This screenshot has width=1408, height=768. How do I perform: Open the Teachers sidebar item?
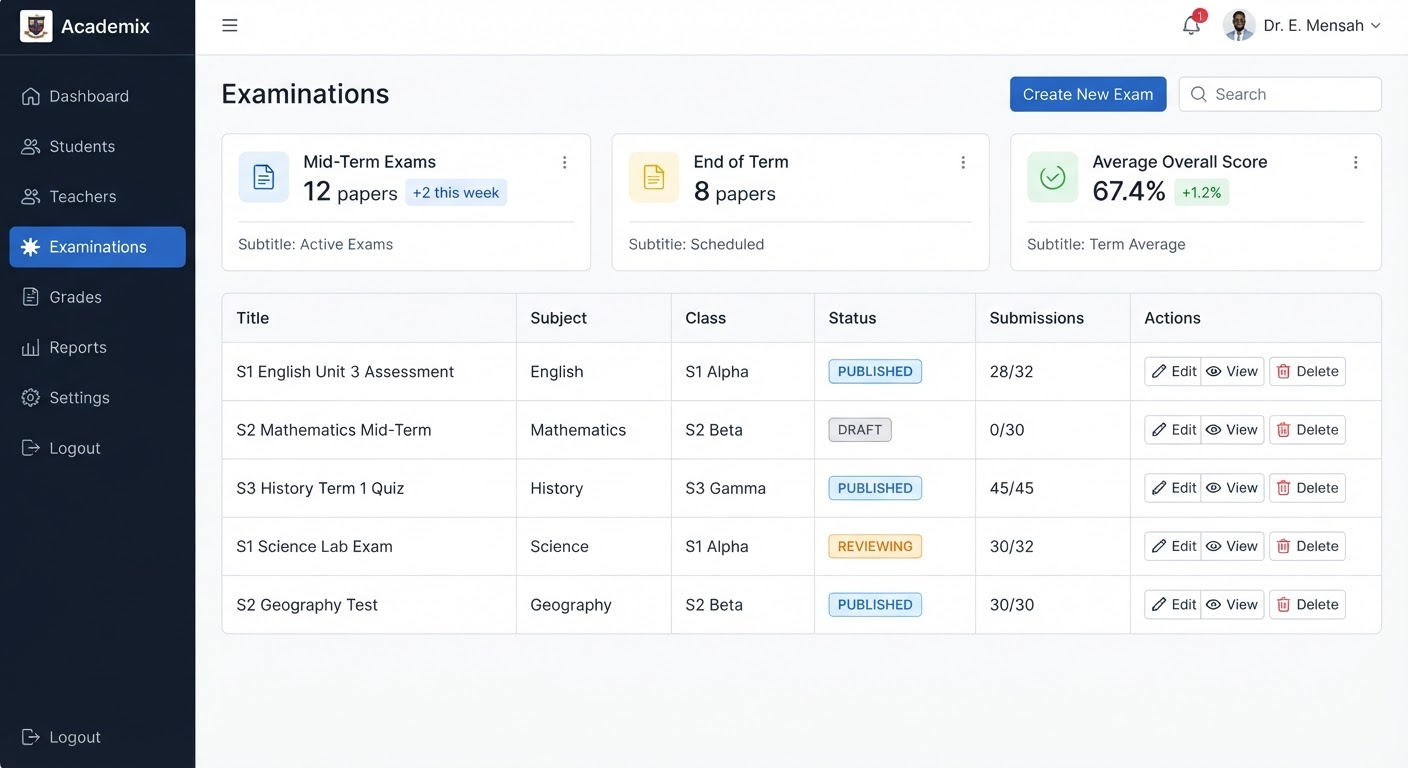click(97, 196)
